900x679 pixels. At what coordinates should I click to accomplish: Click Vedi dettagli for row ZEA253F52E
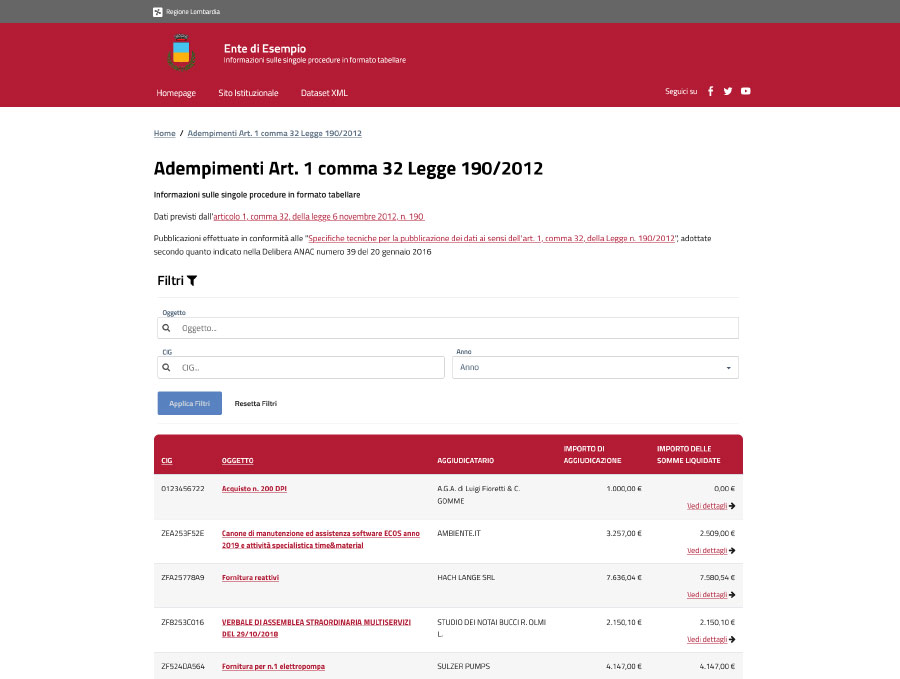click(x=707, y=550)
